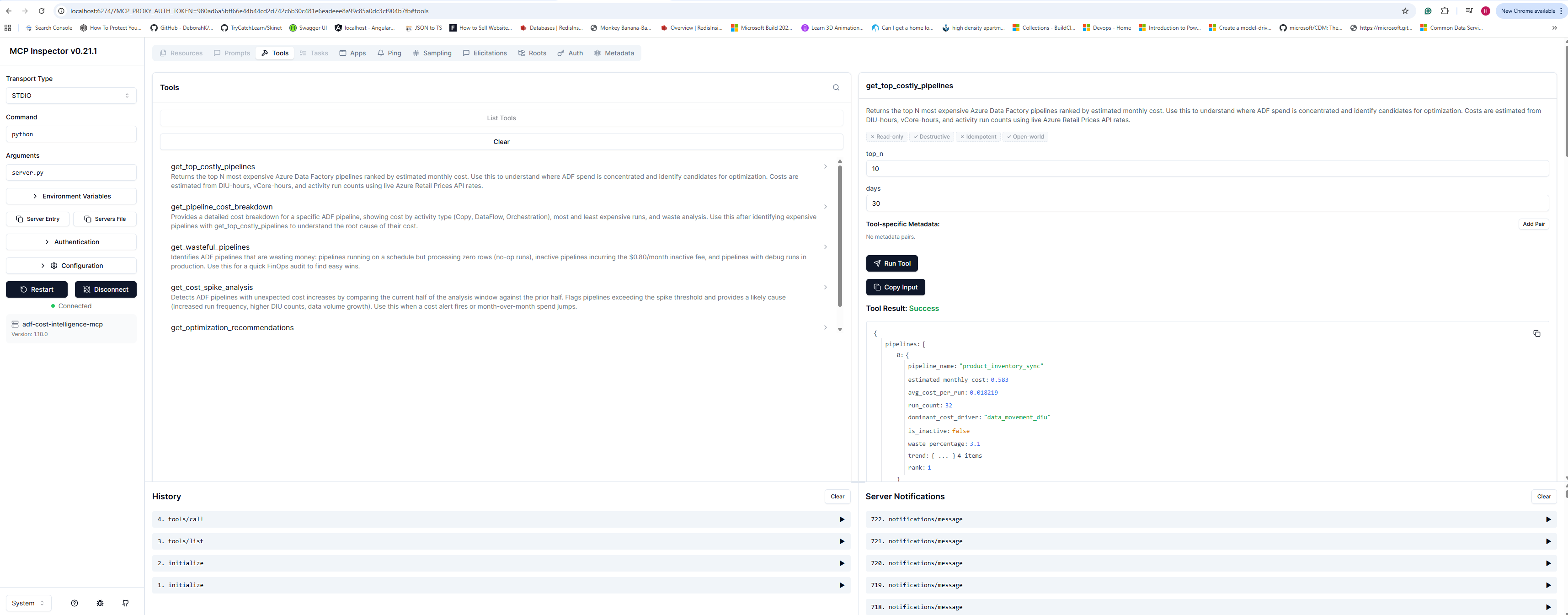Toggle the Destructive annotation badge
Image resolution: width=1568 pixels, height=615 pixels.
(x=931, y=137)
